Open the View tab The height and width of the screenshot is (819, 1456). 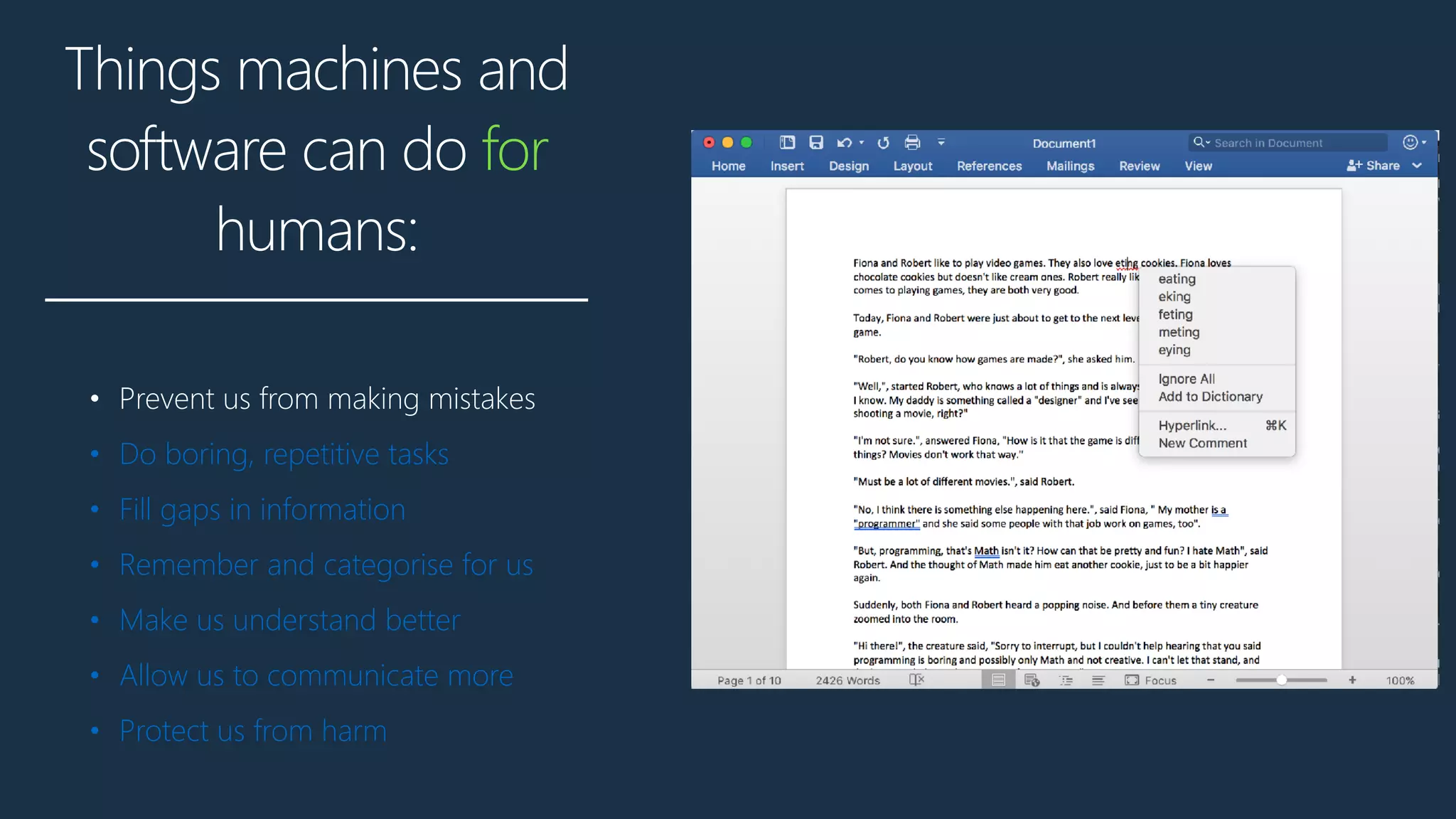1198,166
